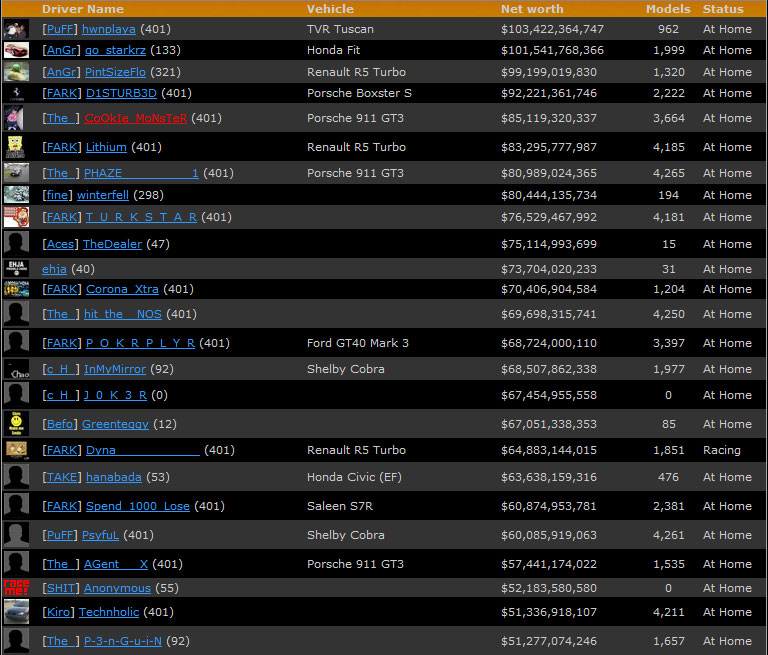Open the D1STURB3D driver profile link

pyautogui.click(x=121, y=93)
